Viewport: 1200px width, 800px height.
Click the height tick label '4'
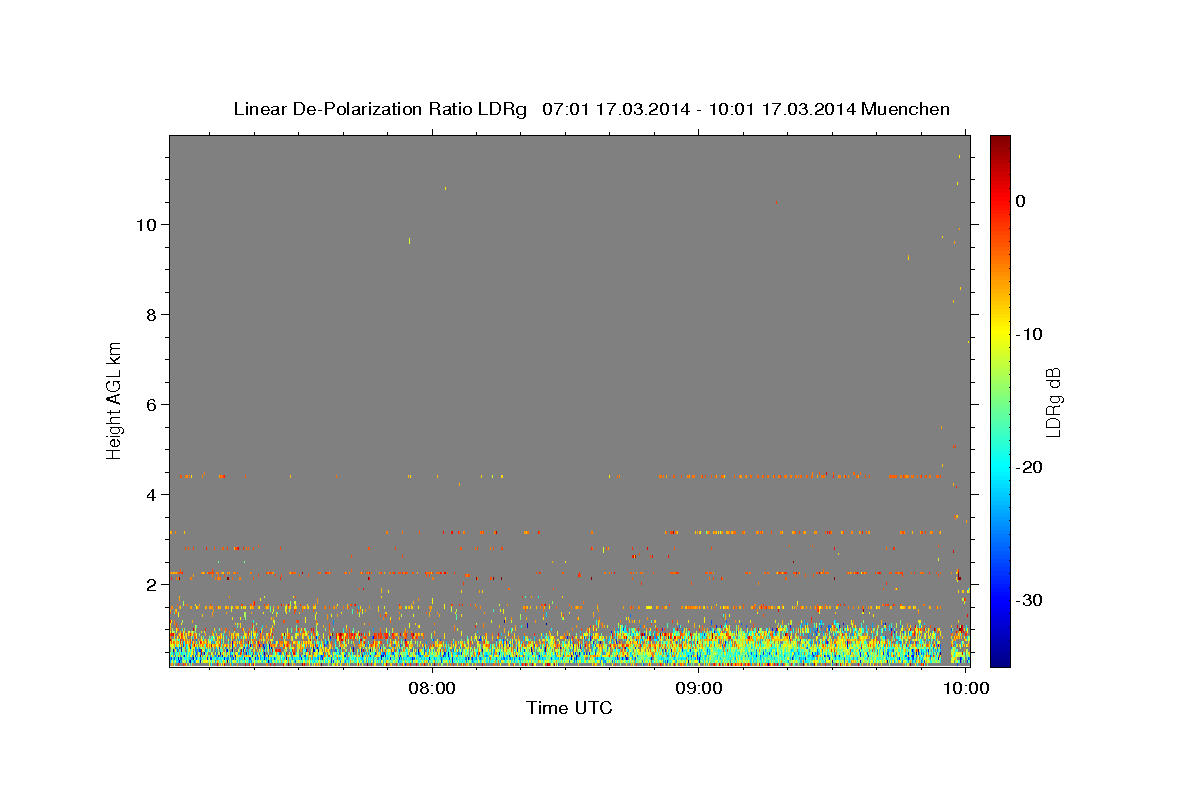point(152,494)
